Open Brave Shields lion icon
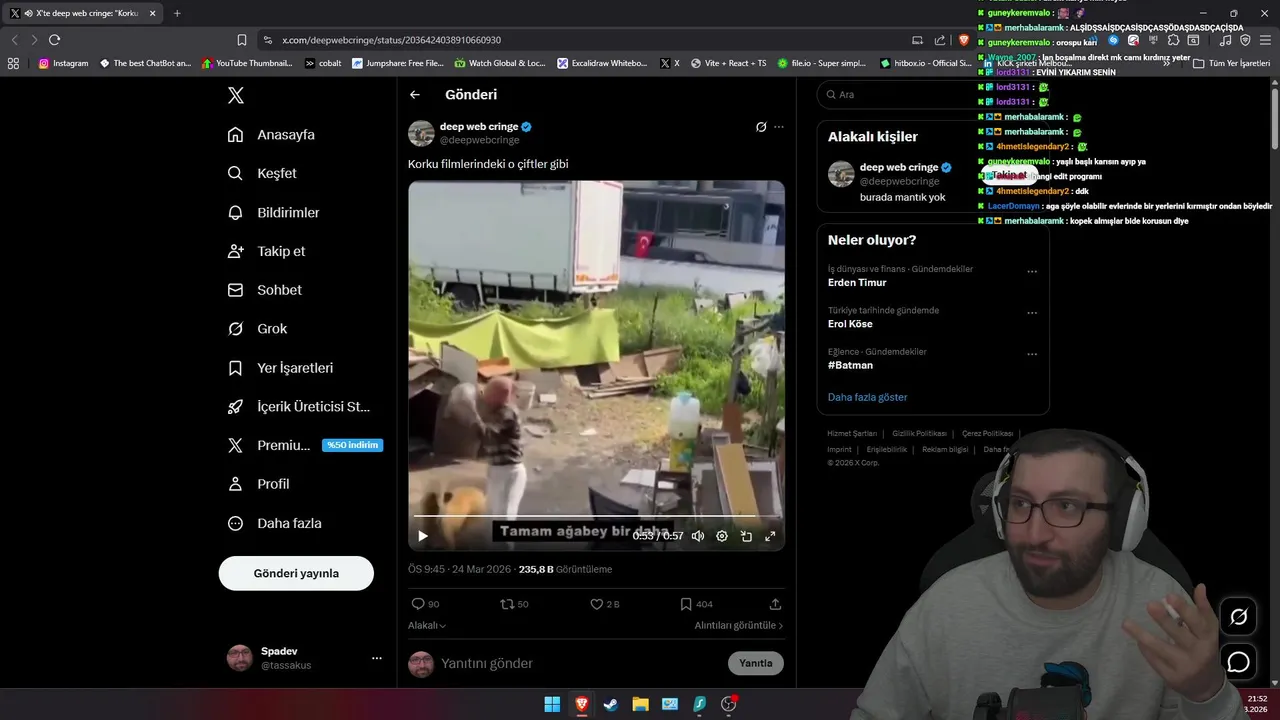 (964, 40)
